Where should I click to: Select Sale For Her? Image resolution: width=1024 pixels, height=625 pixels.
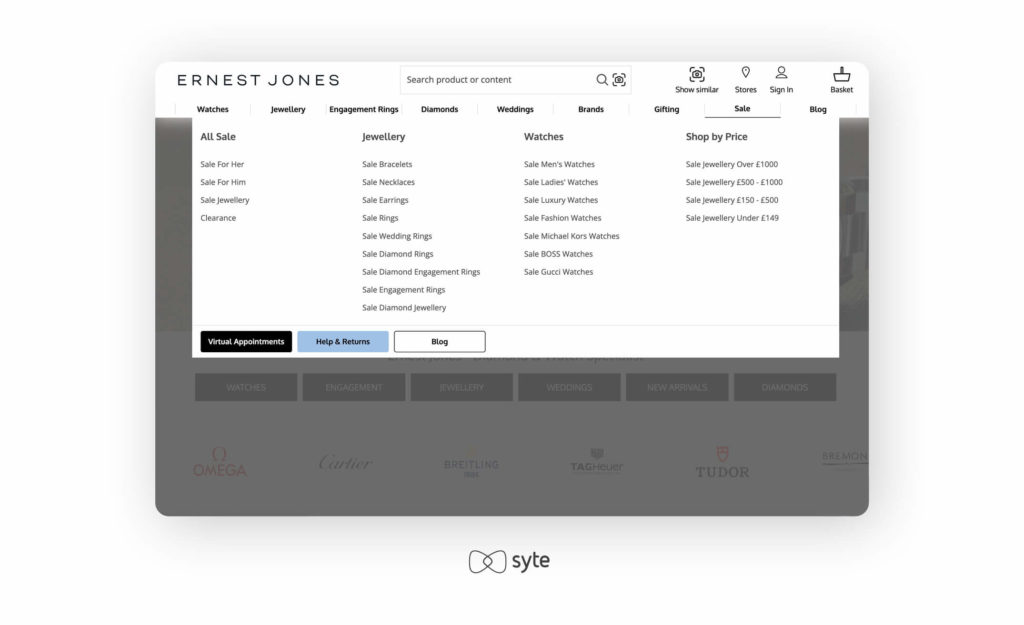[222, 164]
